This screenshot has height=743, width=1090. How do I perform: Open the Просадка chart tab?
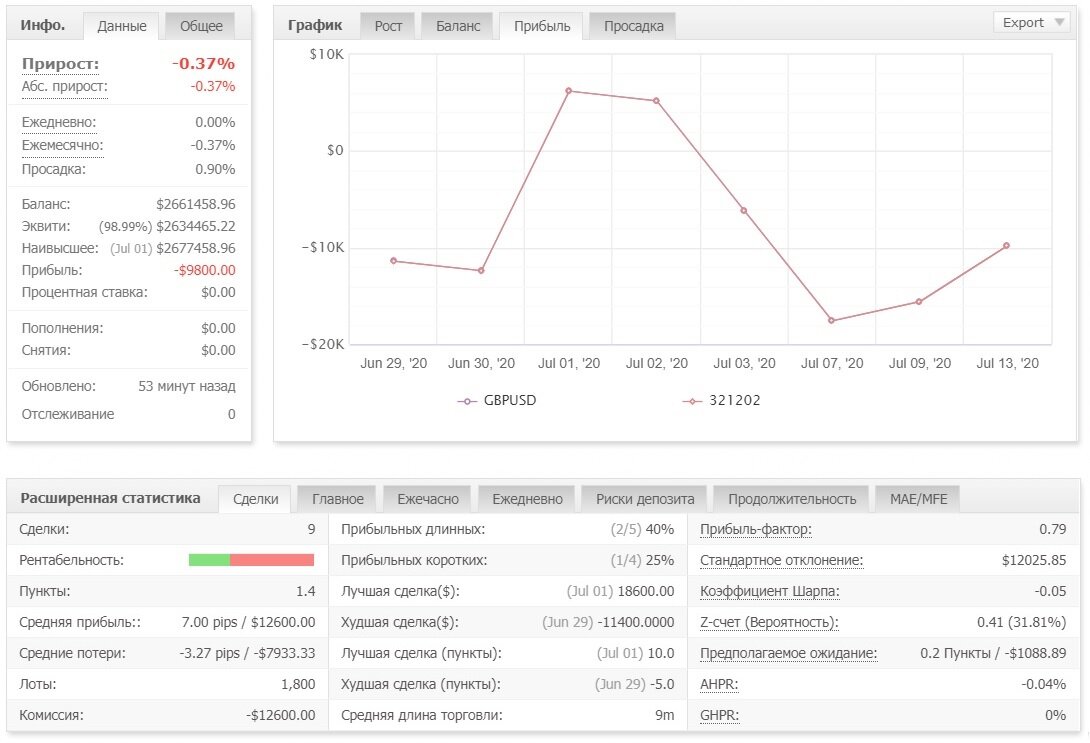pos(633,26)
